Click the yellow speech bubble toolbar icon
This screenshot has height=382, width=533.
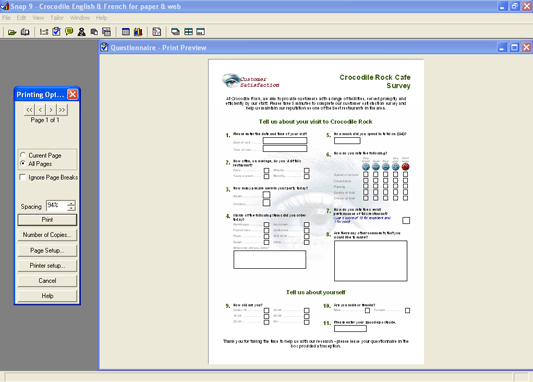coord(69,32)
